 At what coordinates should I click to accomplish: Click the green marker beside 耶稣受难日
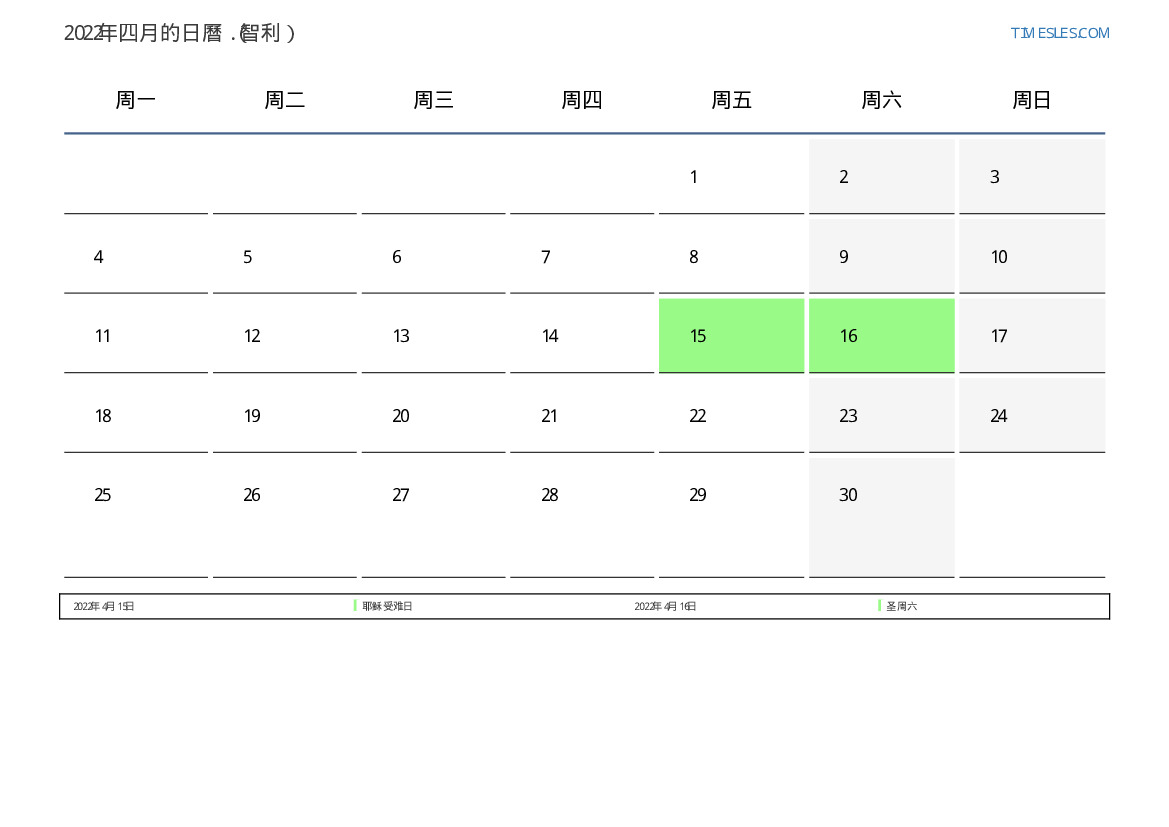point(355,606)
